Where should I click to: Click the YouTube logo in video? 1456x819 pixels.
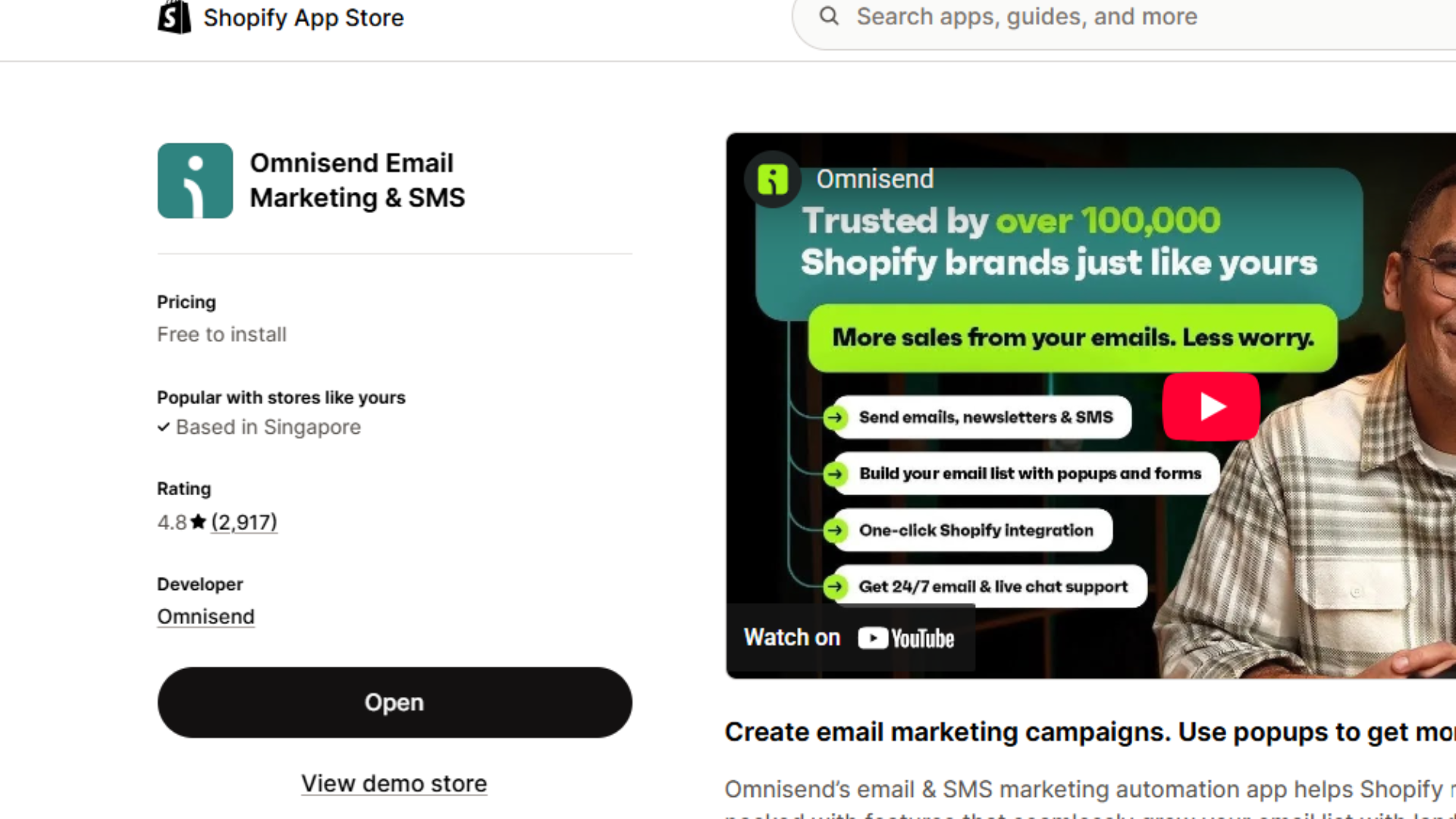(906, 639)
